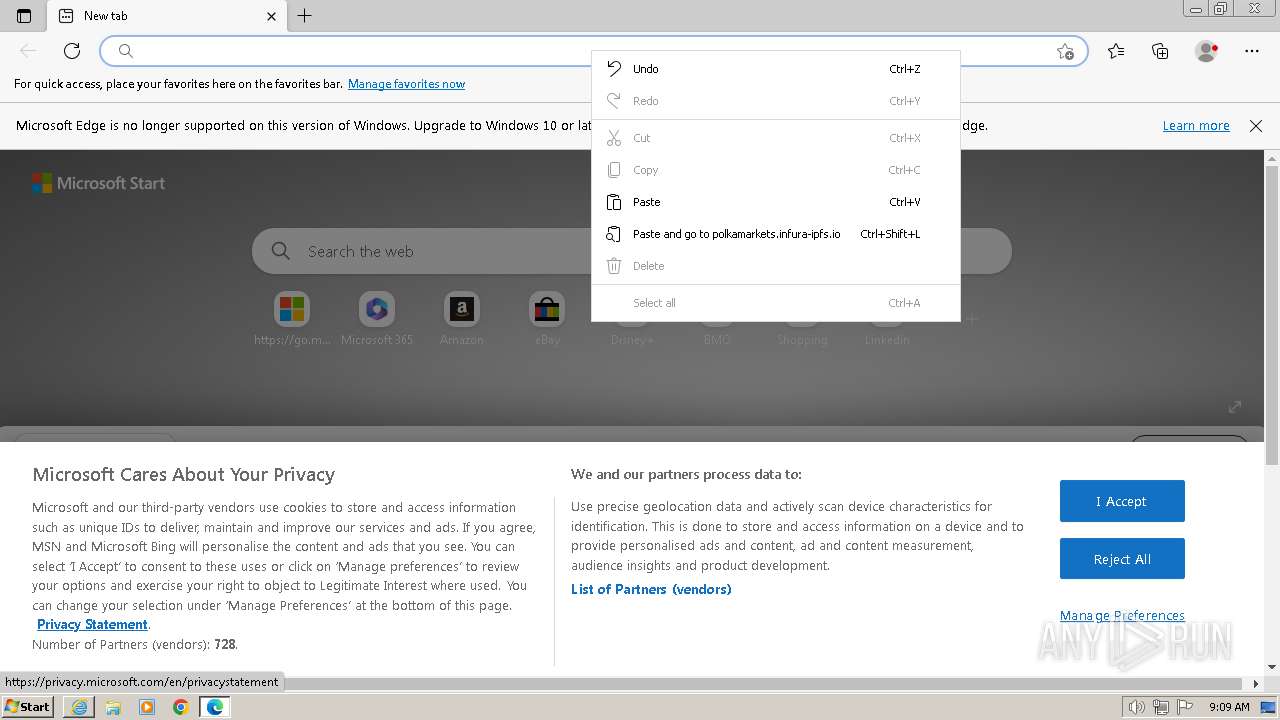The width and height of the screenshot is (1280, 720).
Task: Click the vertical scrollbar up arrow
Action: coord(1272,158)
